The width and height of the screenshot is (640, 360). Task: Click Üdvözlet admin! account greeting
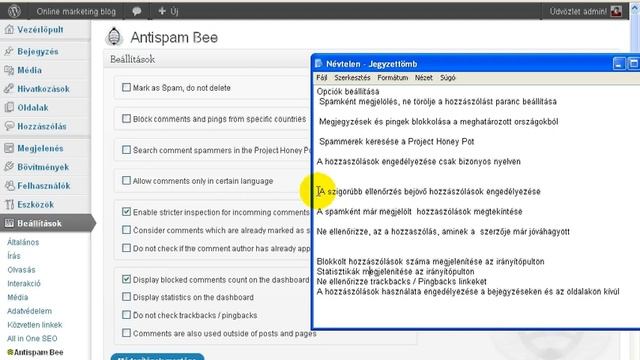coord(578,11)
